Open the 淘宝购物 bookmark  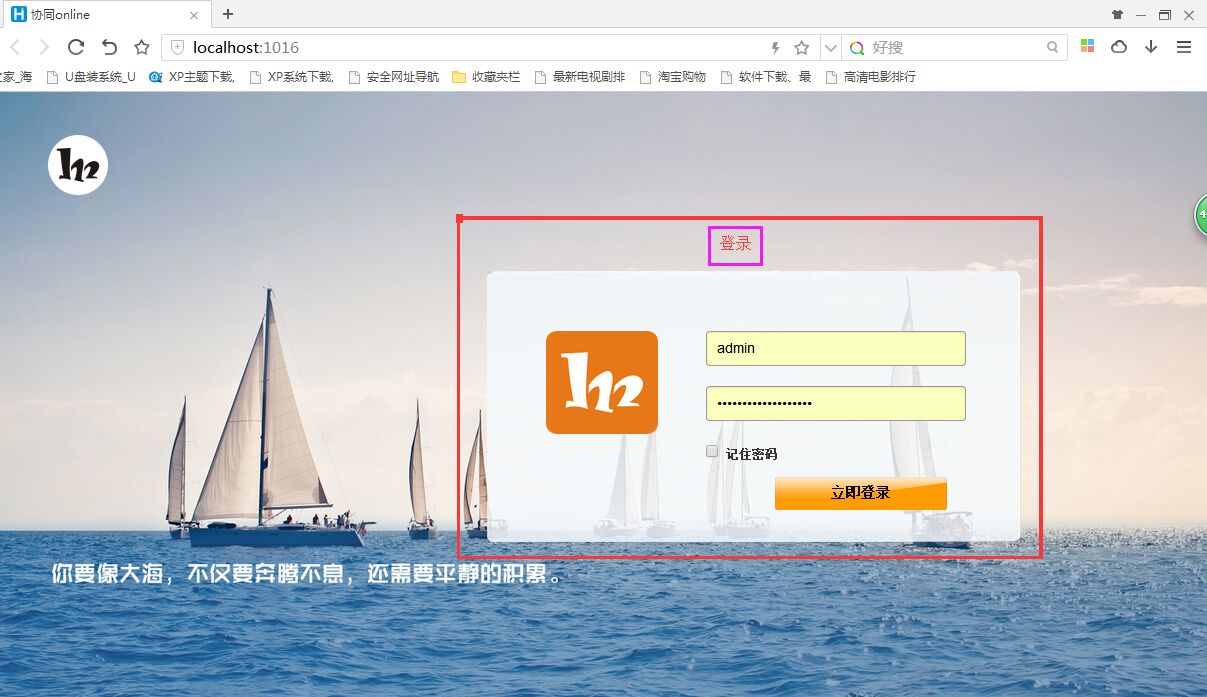pos(672,77)
